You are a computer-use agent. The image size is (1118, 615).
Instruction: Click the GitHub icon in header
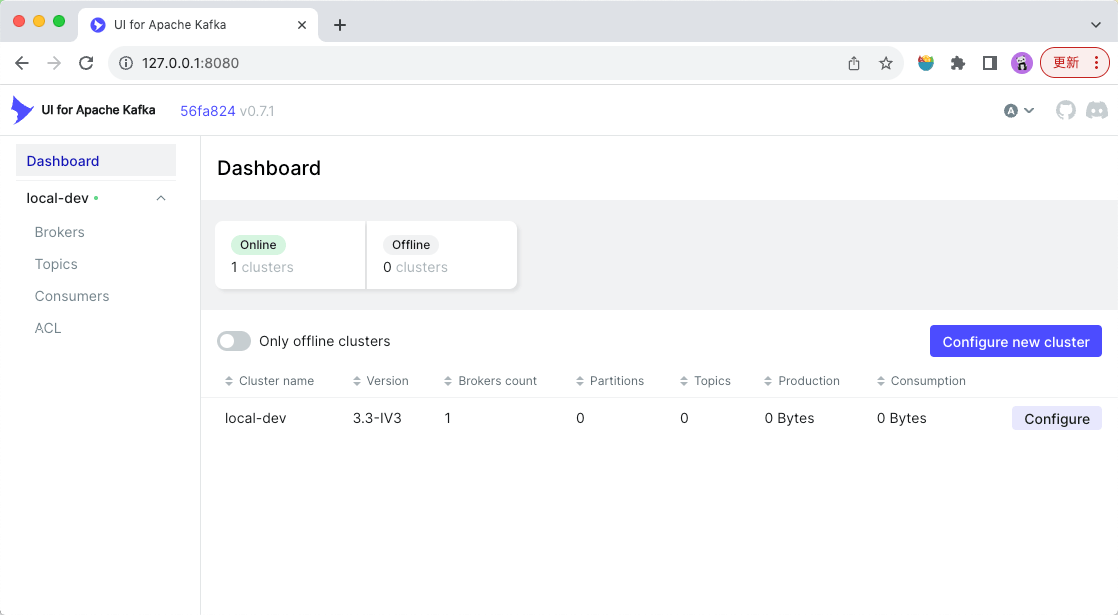point(1066,110)
